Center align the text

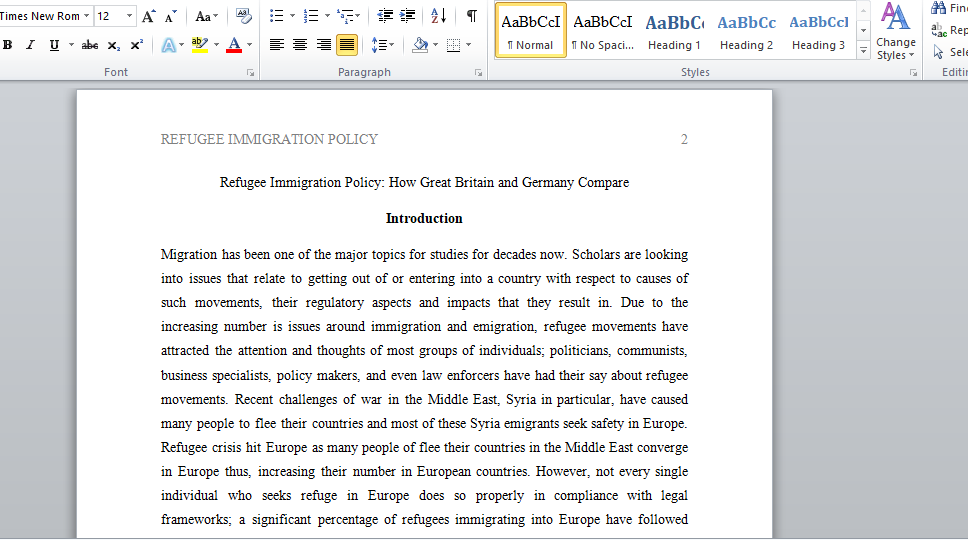(x=300, y=45)
